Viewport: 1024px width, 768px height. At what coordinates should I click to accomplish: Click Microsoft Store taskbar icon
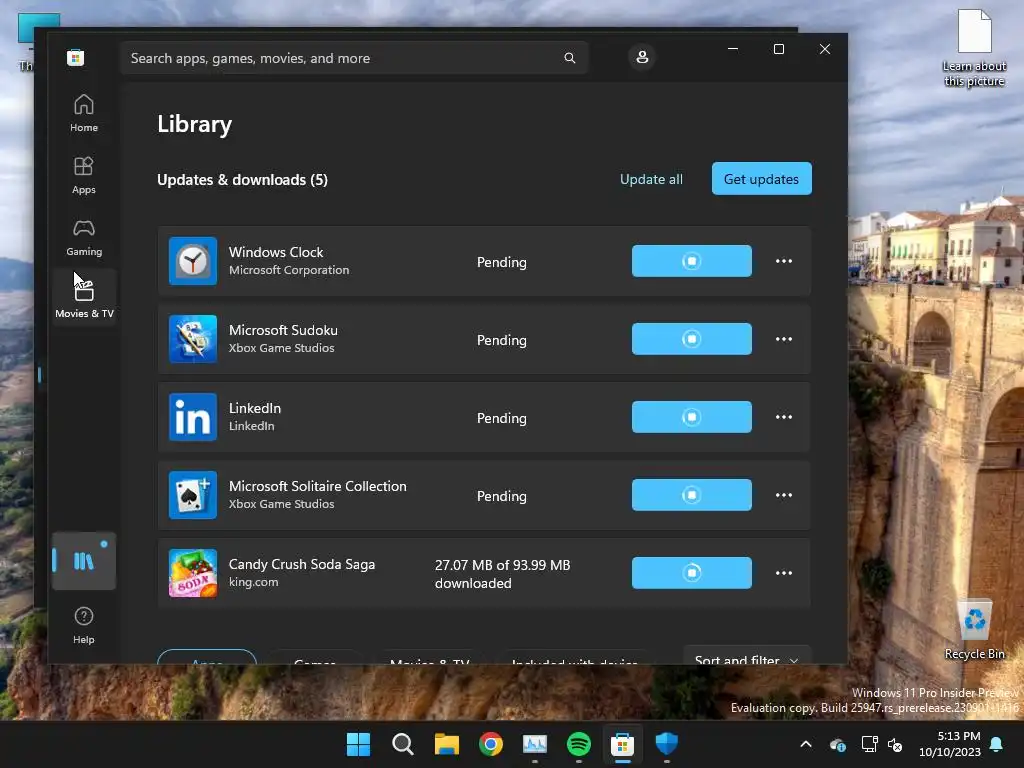pos(622,744)
